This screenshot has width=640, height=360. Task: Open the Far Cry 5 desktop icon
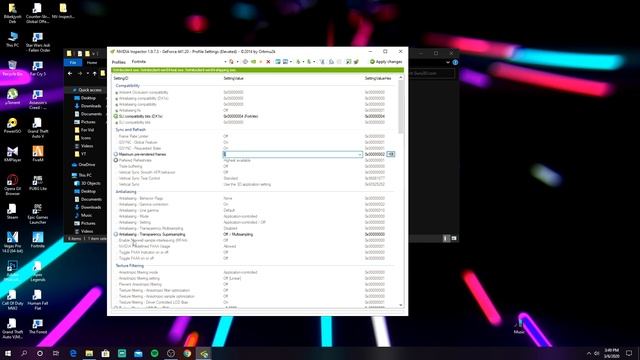click(38, 68)
